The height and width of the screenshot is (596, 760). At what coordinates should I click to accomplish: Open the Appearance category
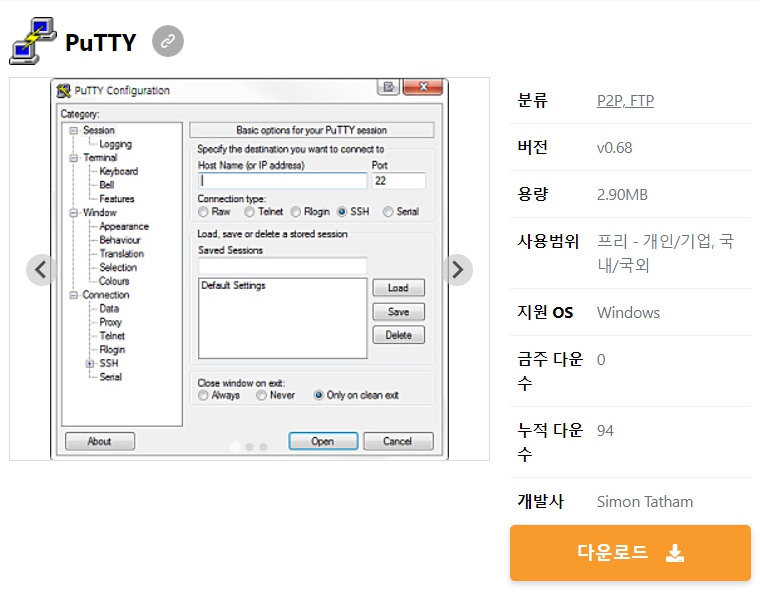tap(124, 226)
